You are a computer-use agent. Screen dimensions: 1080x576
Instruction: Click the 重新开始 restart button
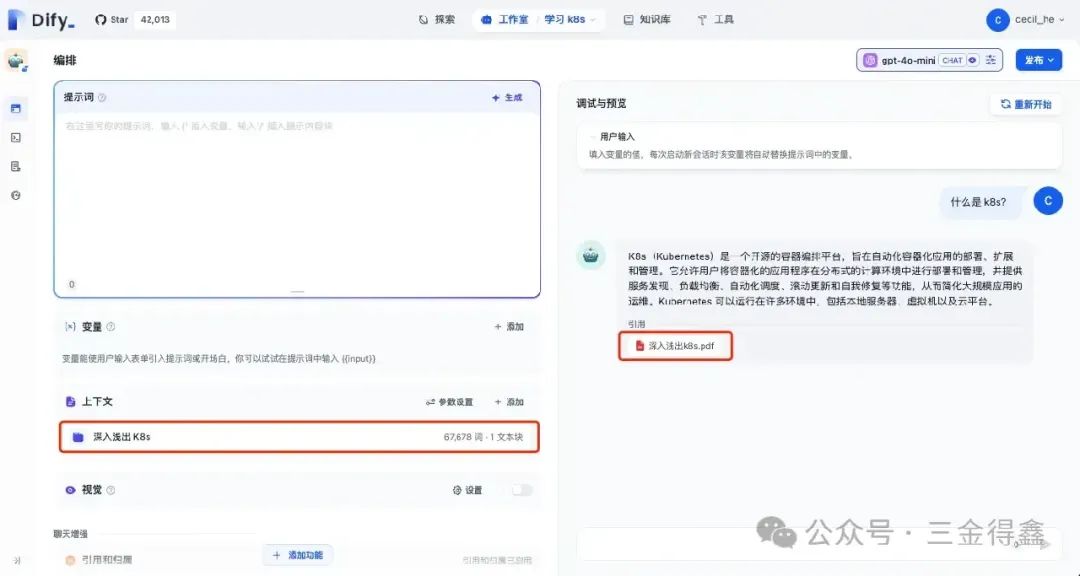(x=1026, y=103)
